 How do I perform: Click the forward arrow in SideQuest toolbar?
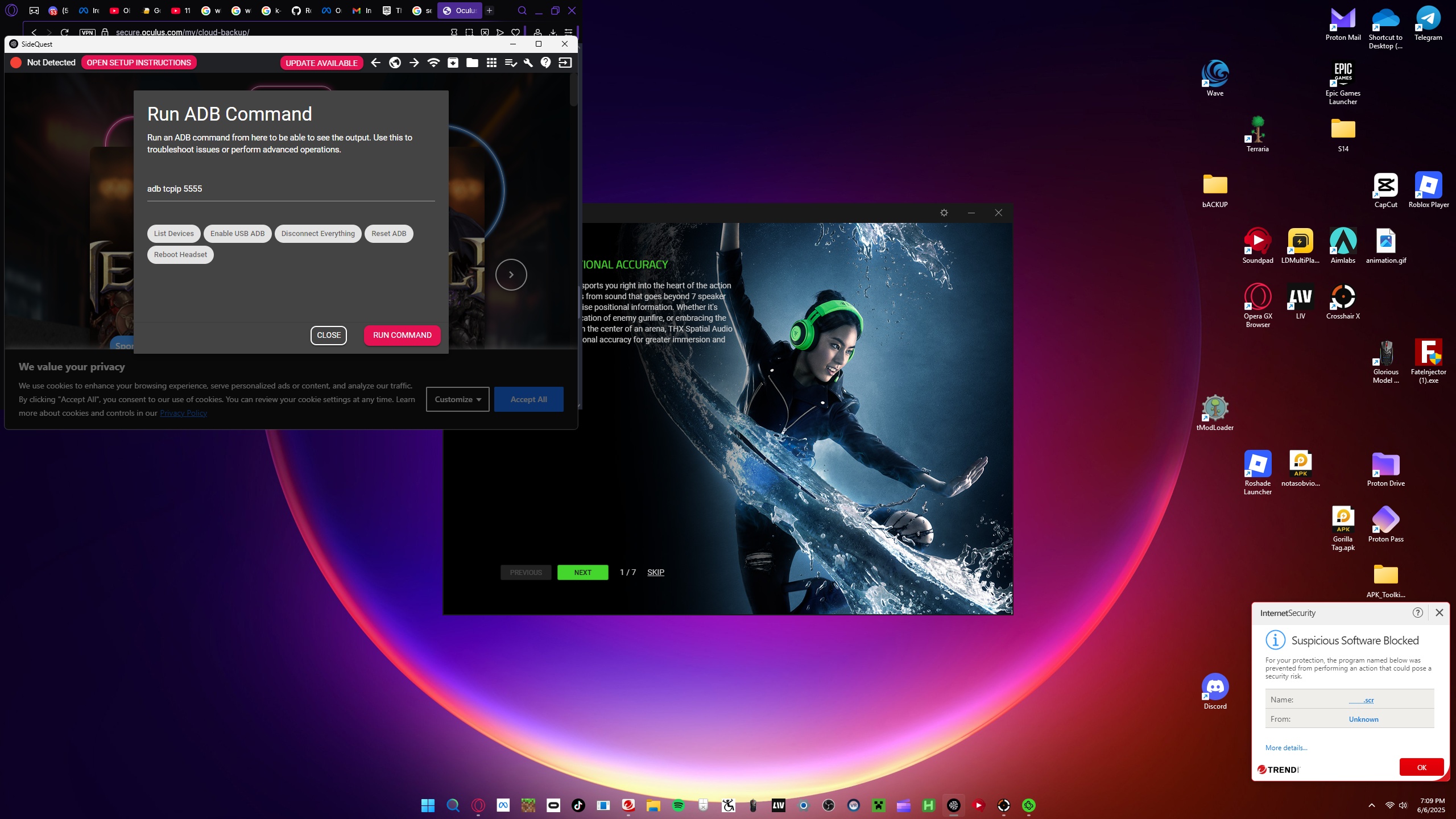pyautogui.click(x=414, y=63)
